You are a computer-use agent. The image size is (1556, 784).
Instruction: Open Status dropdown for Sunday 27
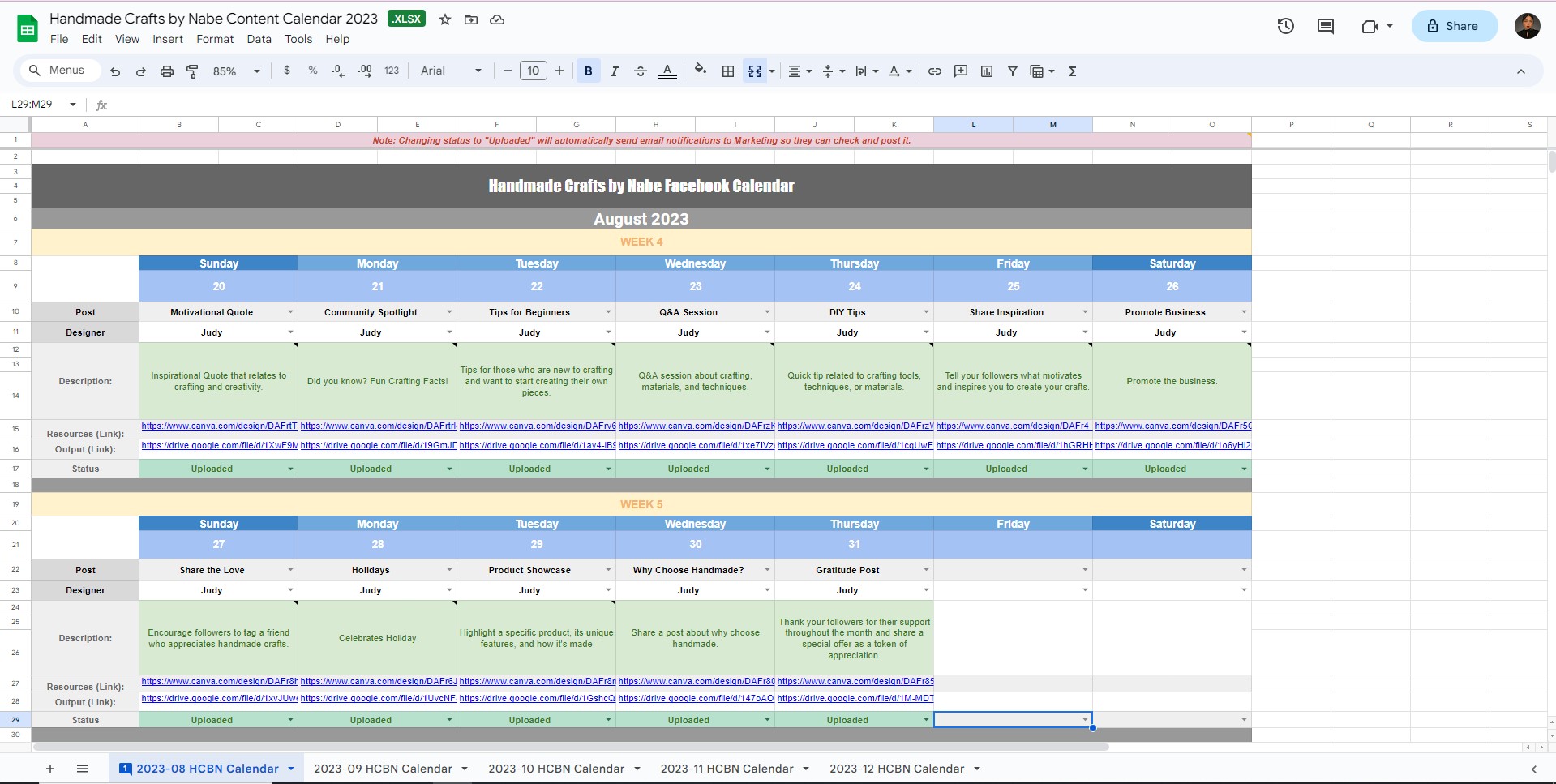290,720
